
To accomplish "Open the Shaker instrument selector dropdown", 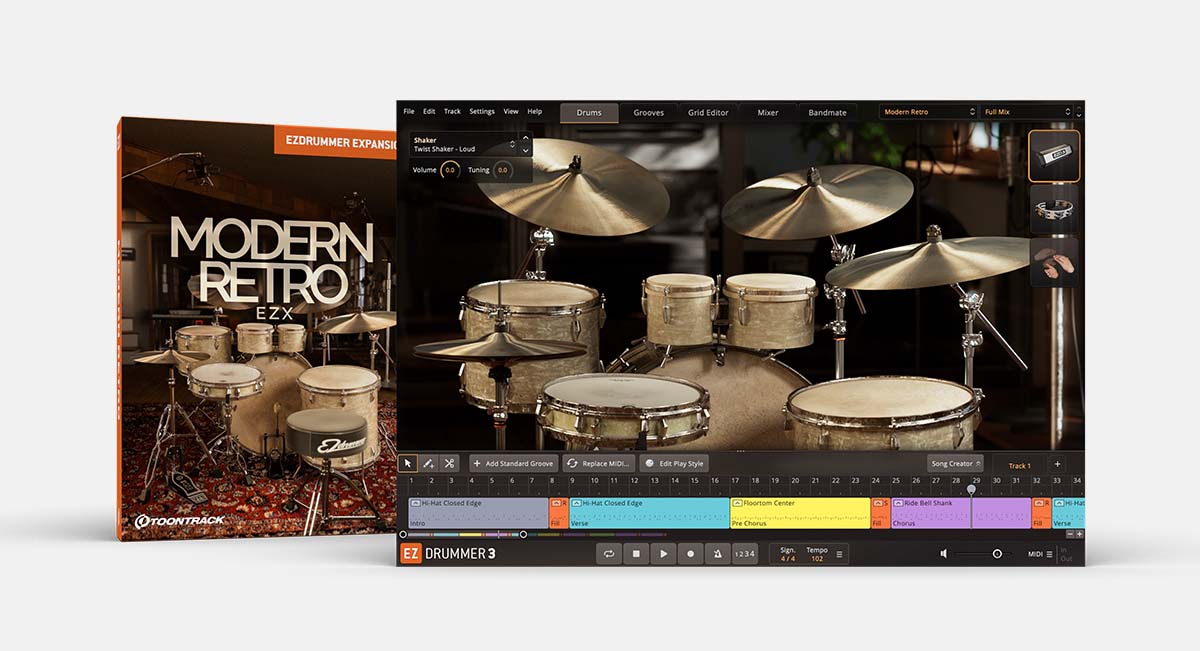I will point(463,144).
